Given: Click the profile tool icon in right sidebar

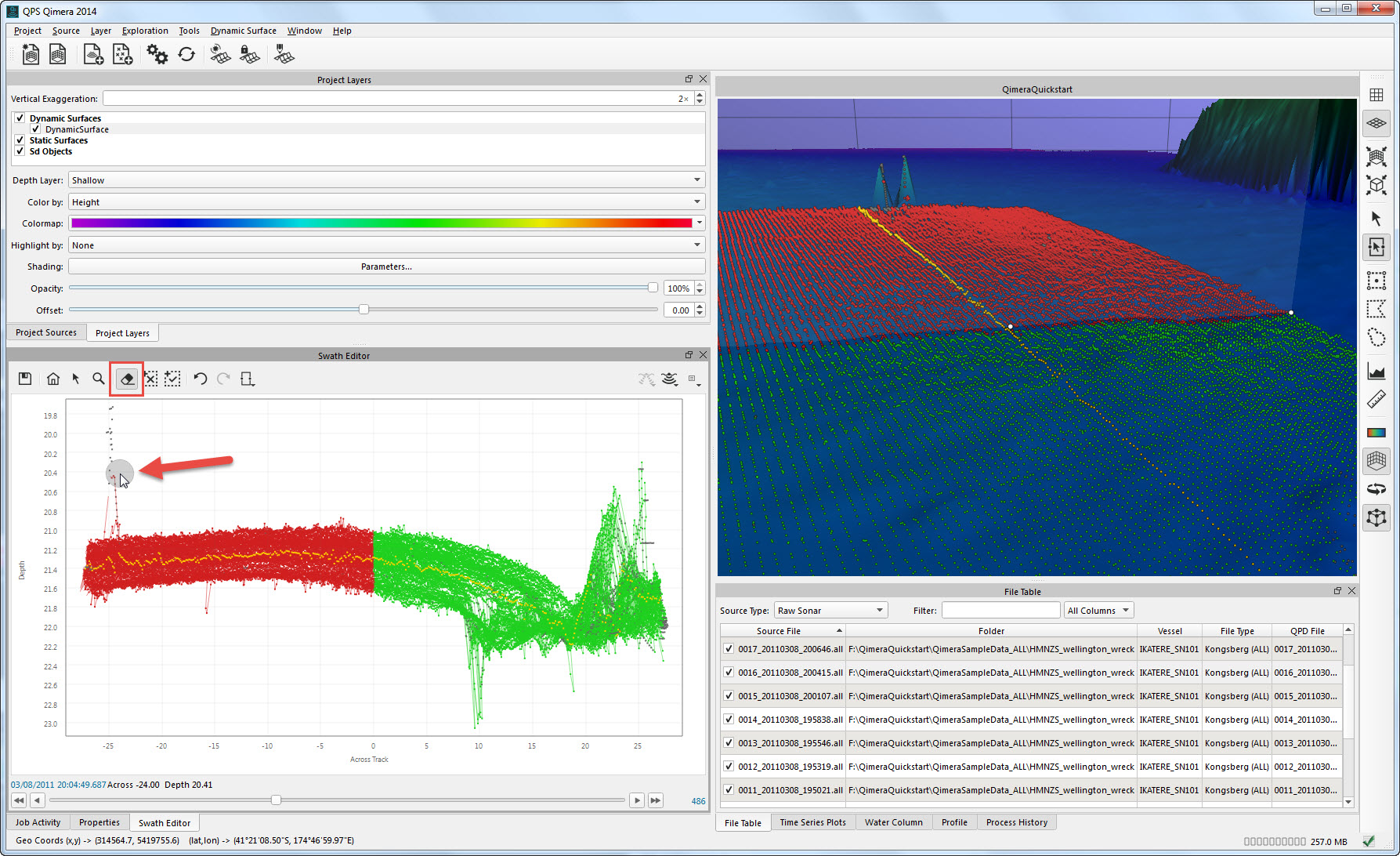Looking at the screenshot, I should pos(1376,370).
